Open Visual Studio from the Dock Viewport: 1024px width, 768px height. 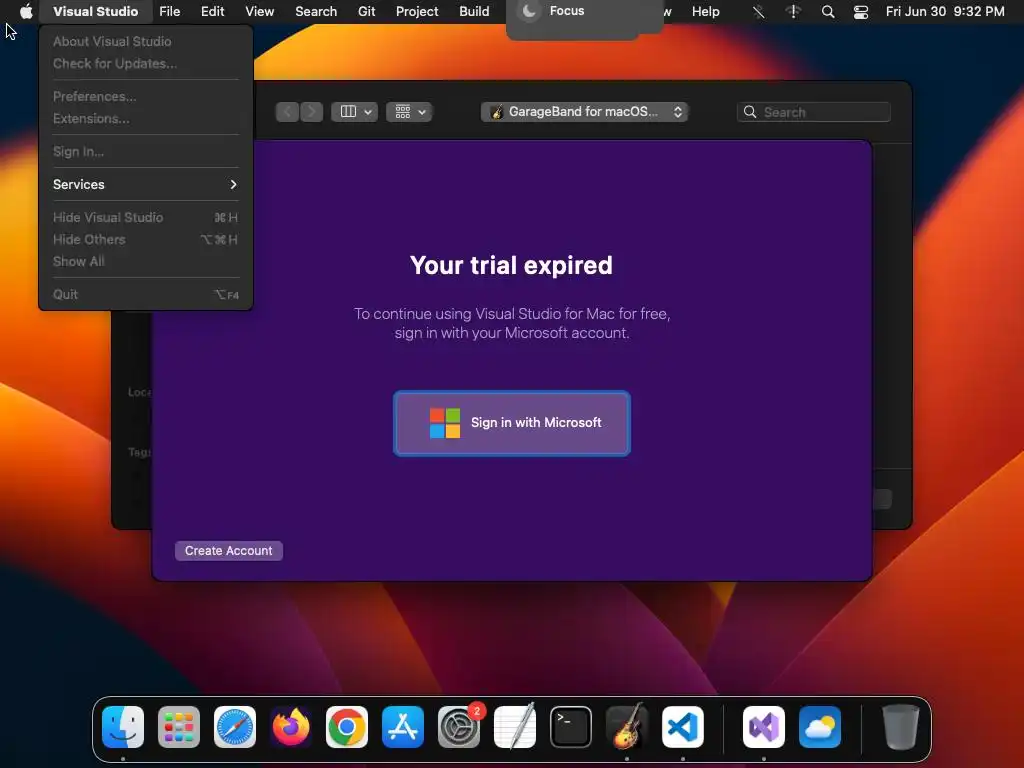(763, 727)
